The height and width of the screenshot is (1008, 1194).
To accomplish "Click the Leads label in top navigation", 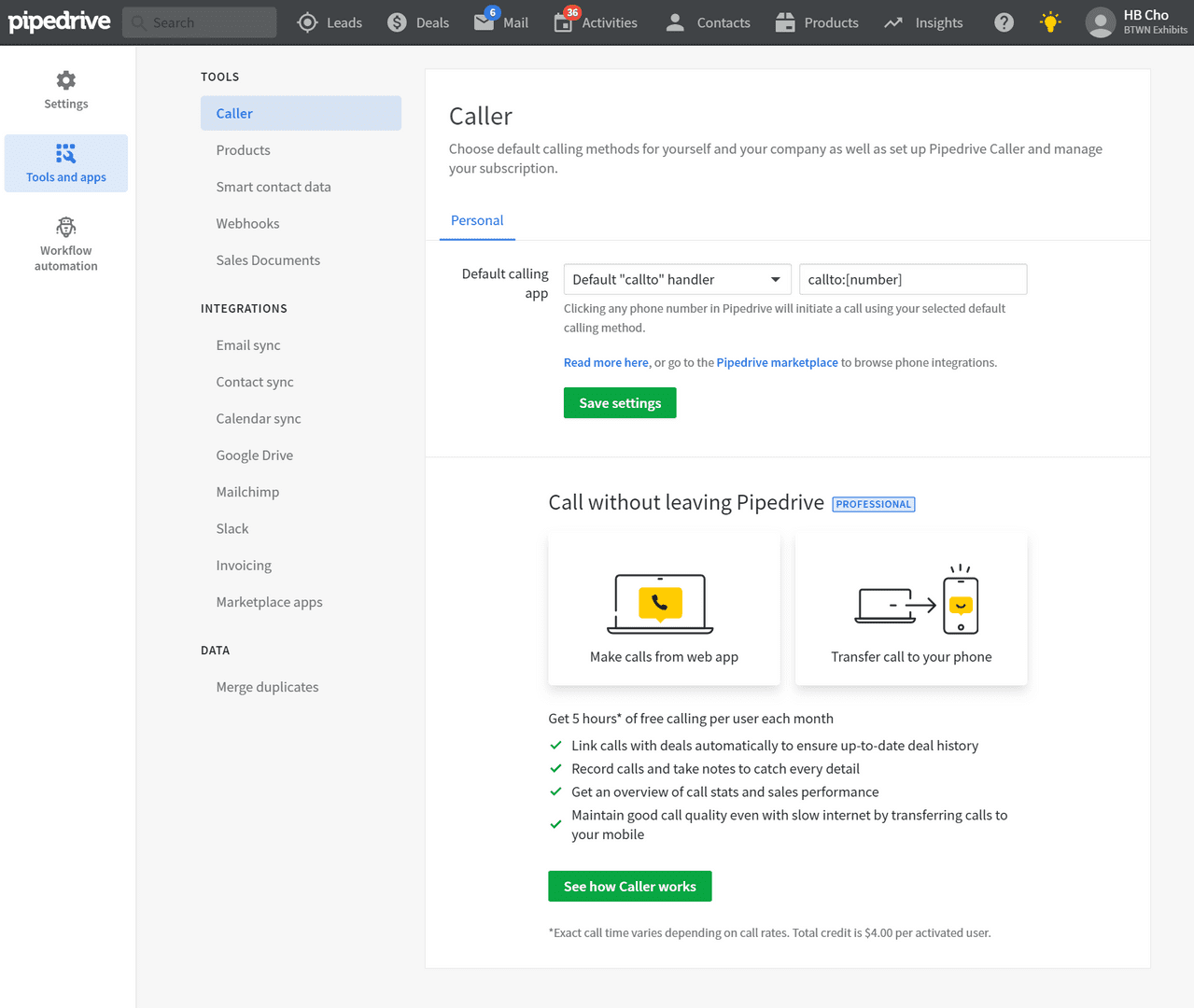I will click(x=344, y=22).
